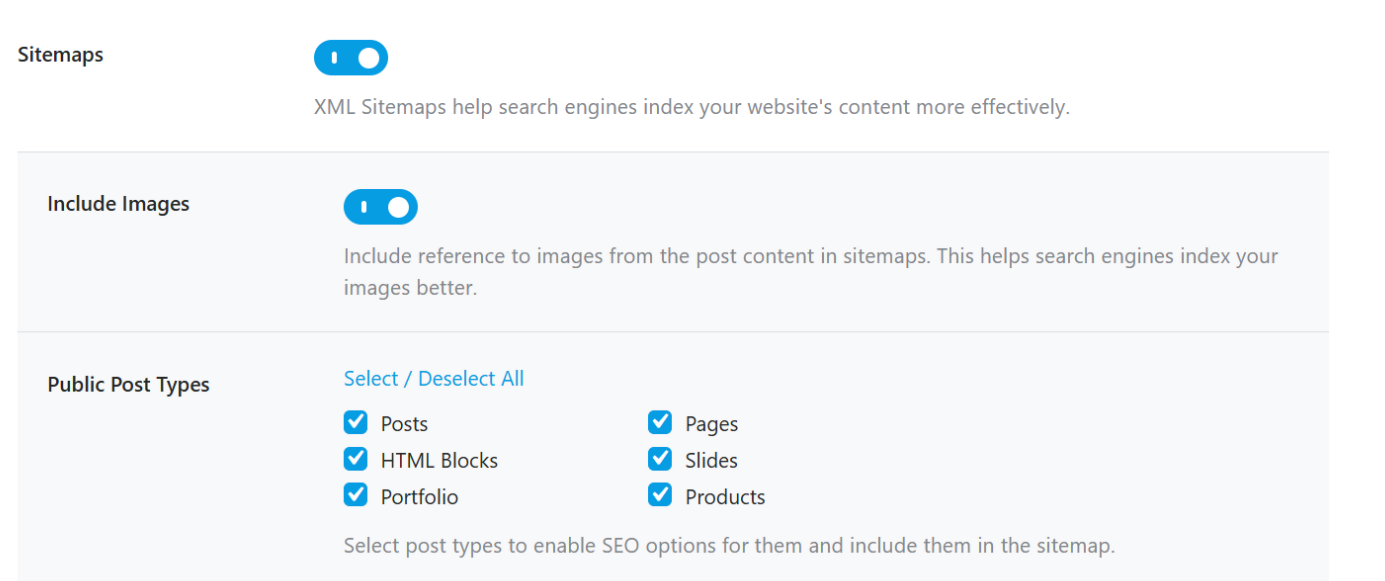
Task: Click the "Slides" text label
Action: [x=711, y=461]
